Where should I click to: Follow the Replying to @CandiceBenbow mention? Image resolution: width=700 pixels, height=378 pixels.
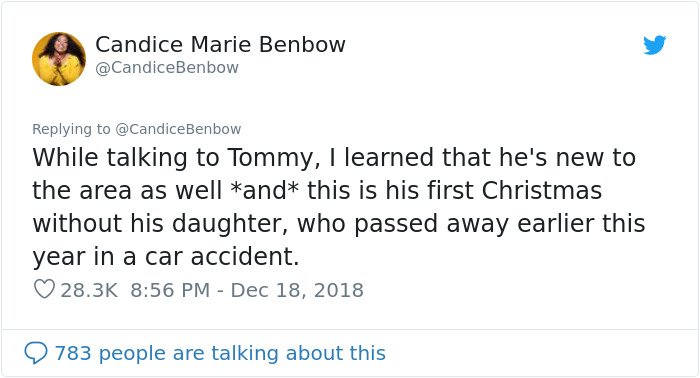pos(178,129)
